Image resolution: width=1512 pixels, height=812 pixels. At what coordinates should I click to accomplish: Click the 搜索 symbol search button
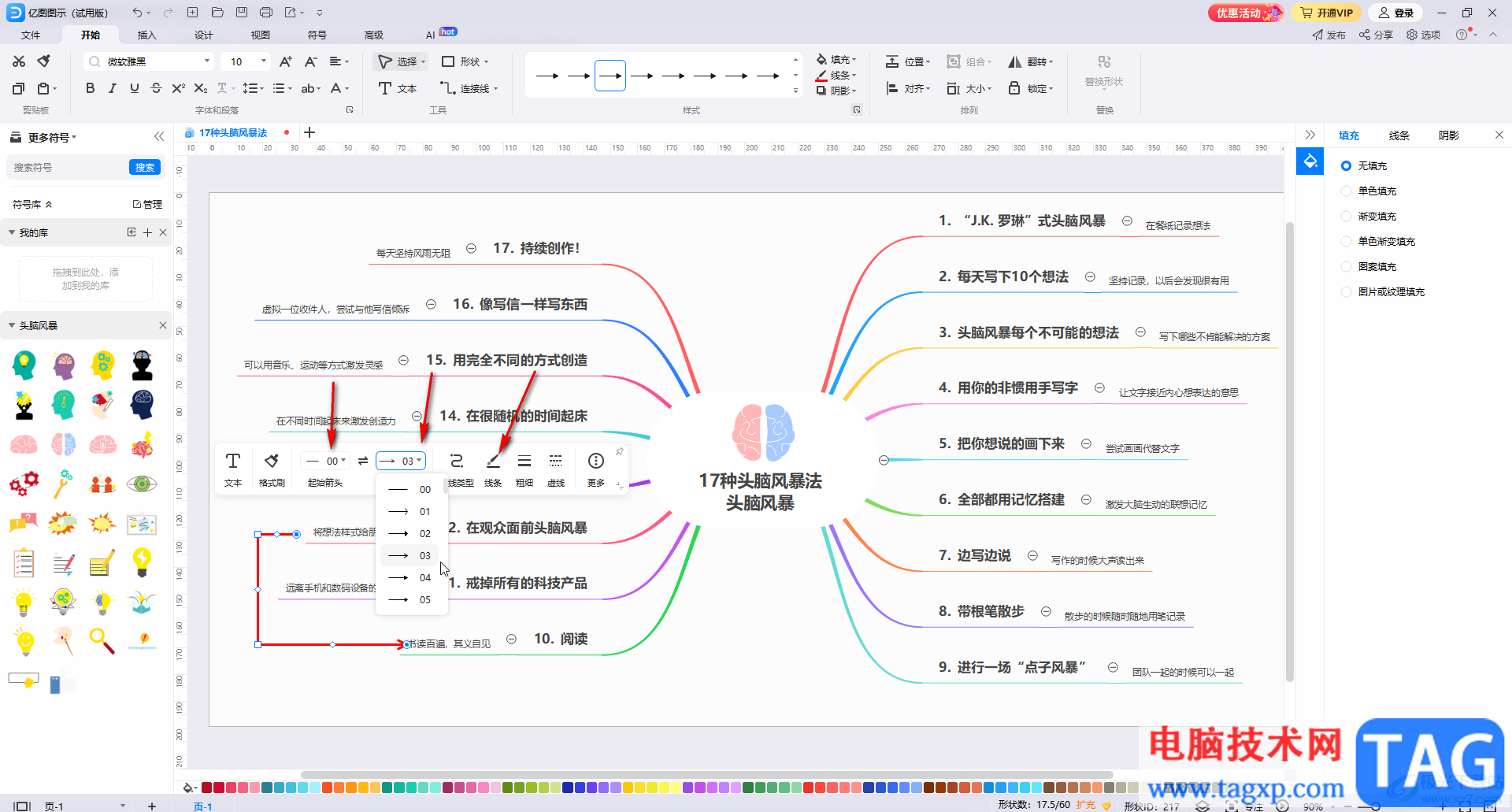[x=145, y=167]
